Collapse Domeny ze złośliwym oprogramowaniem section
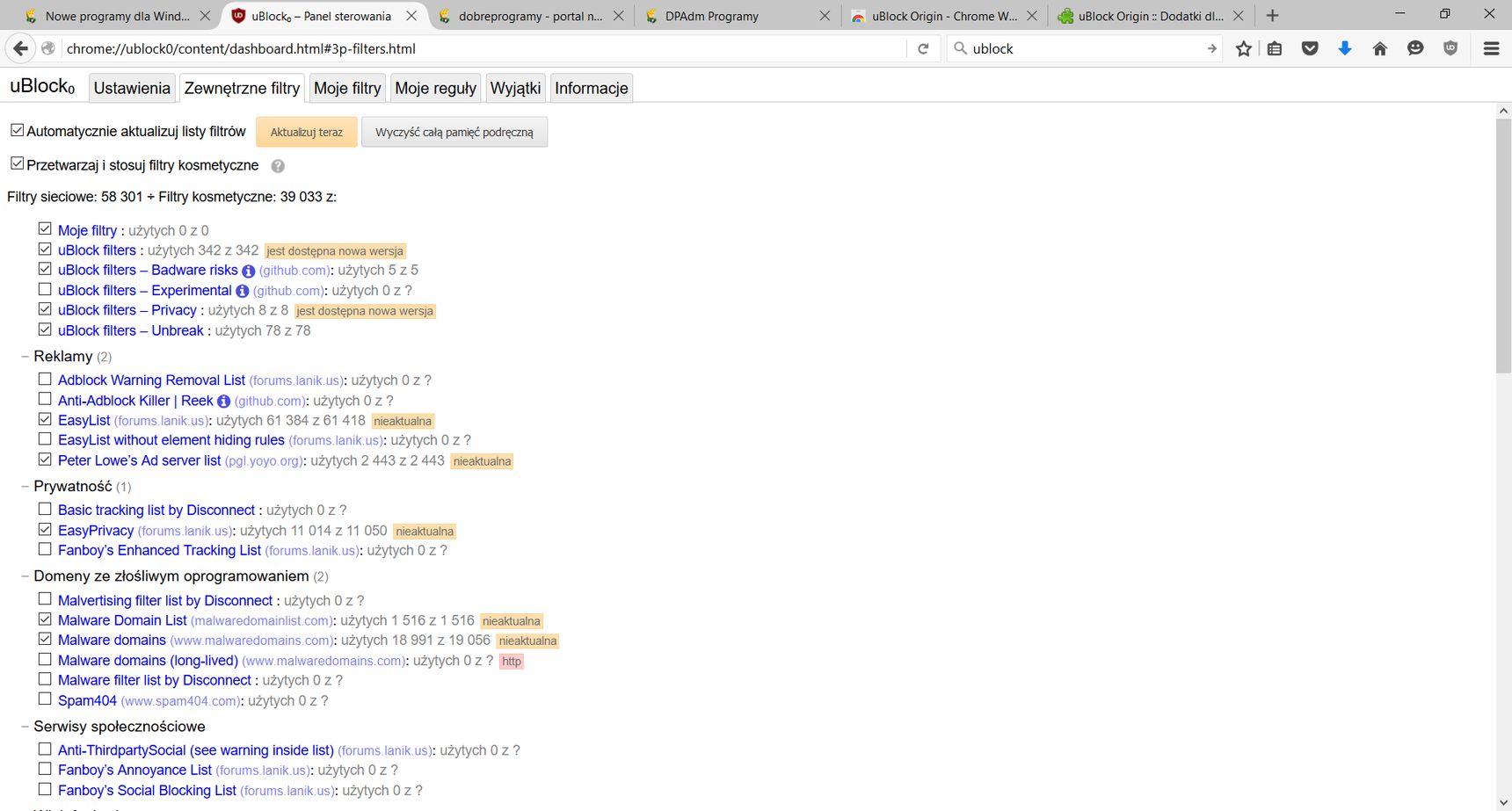The height and width of the screenshot is (811, 1512). click(x=25, y=576)
